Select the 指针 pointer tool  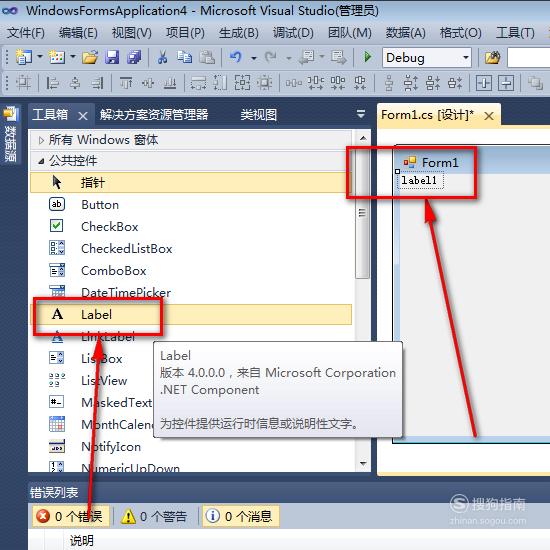pos(191,182)
